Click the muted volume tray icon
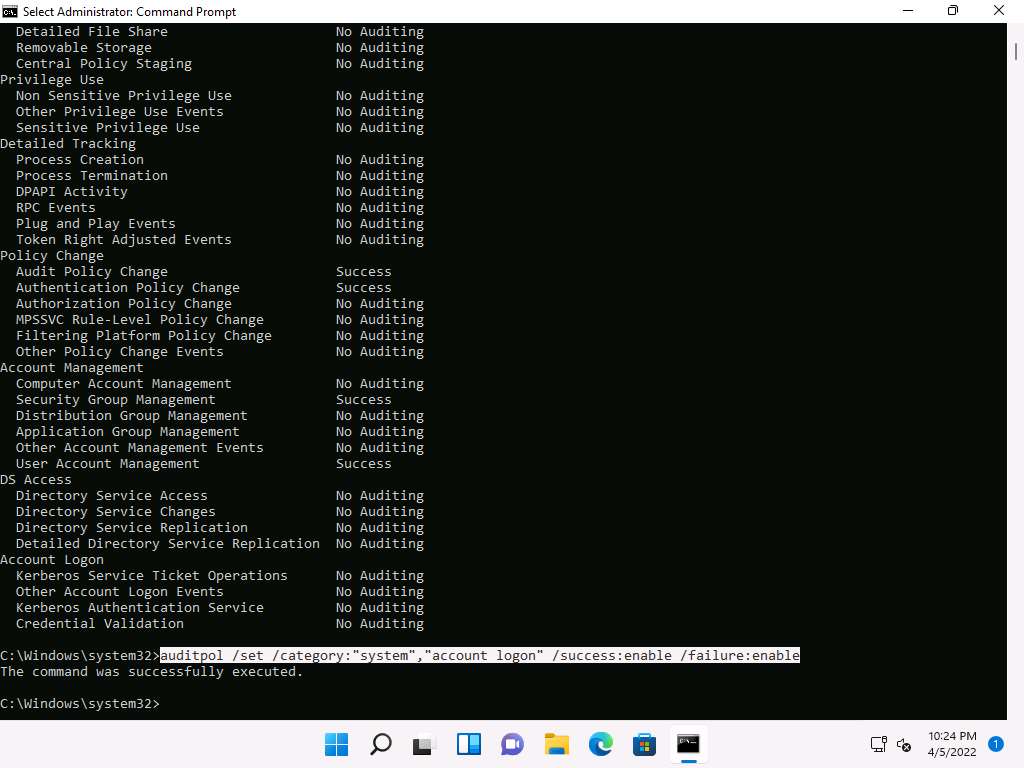 (x=904, y=744)
